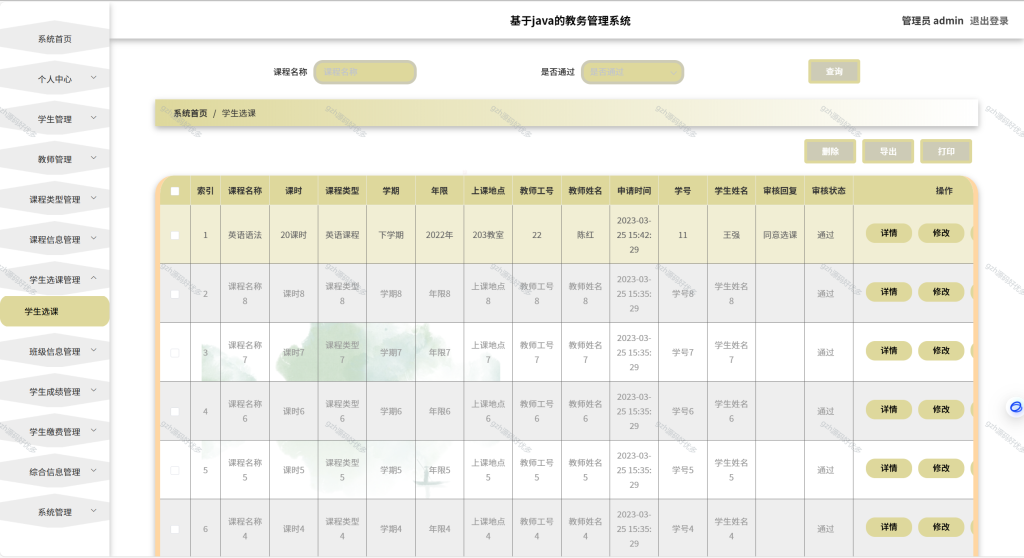Click the 申请时间 column header
The width and height of the screenshot is (1024, 558).
tap(634, 191)
